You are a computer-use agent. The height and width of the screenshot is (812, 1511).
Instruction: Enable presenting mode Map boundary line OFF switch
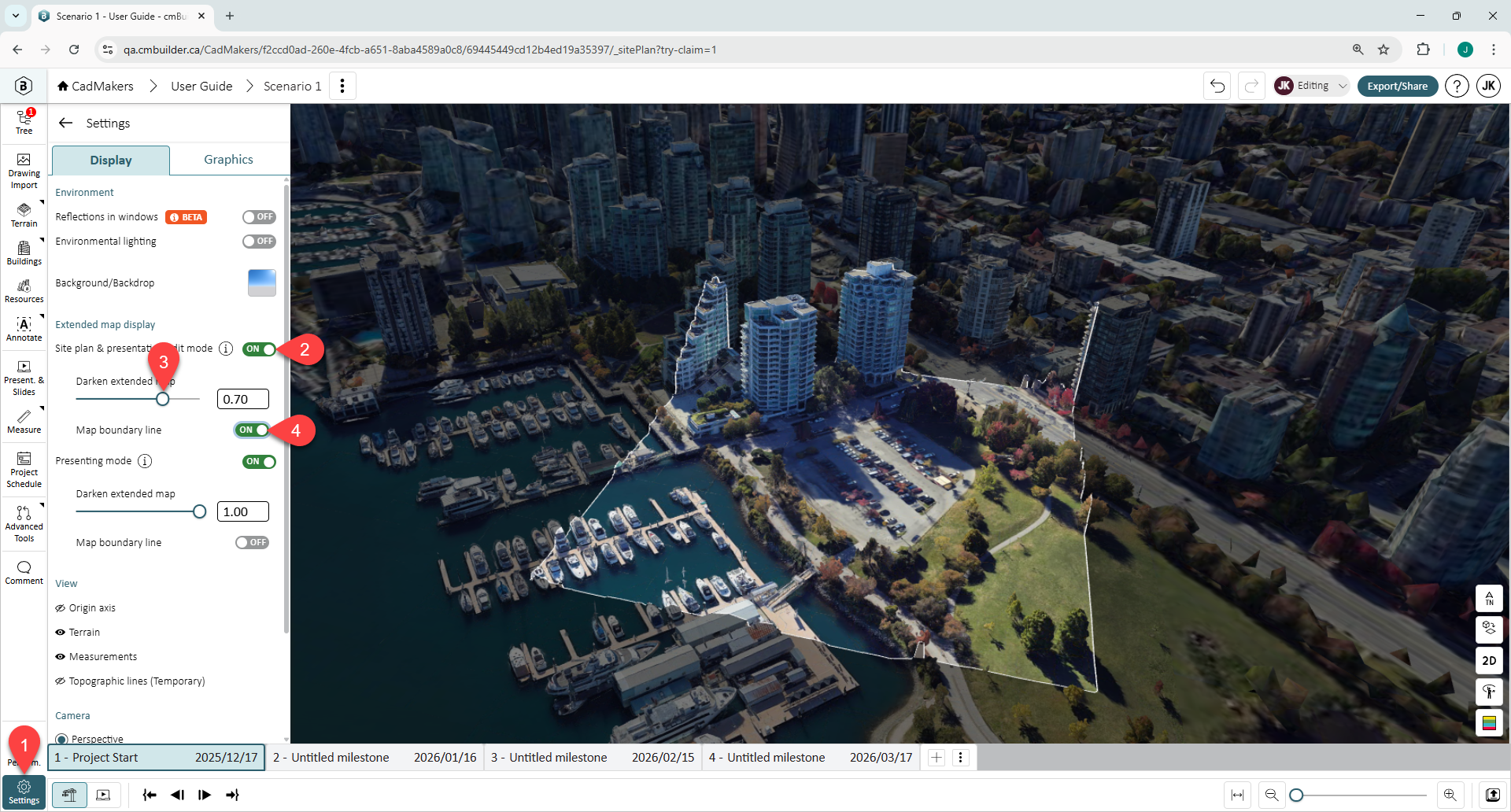(x=252, y=542)
